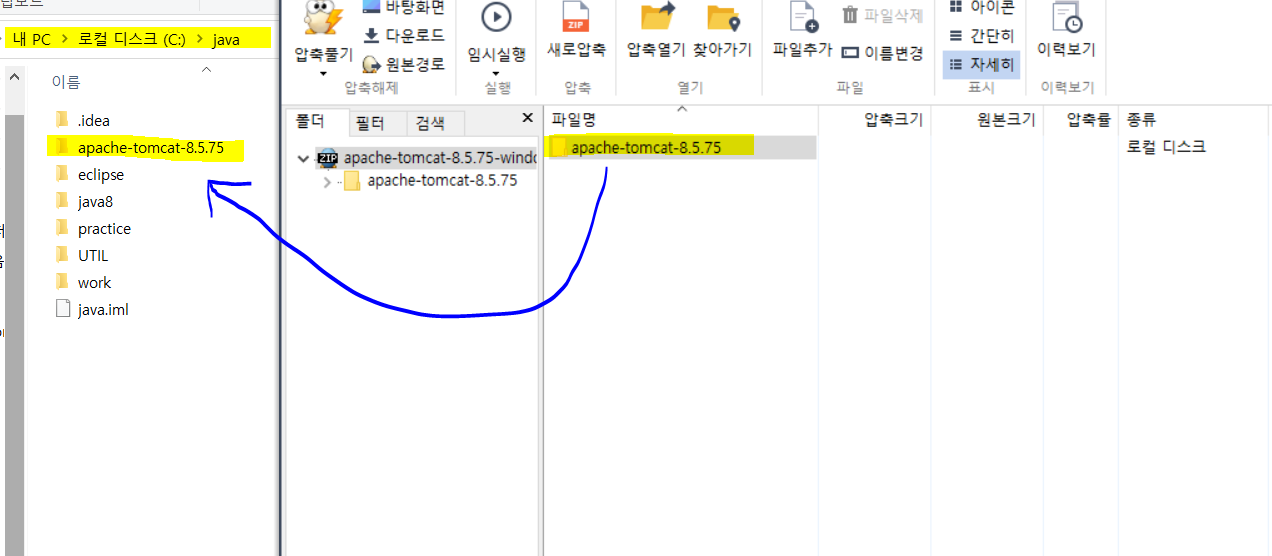The height and width of the screenshot is (556, 1272).
Task: Click 로컬 디스크 (C:) breadcrumb
Action: coord(131,39)
